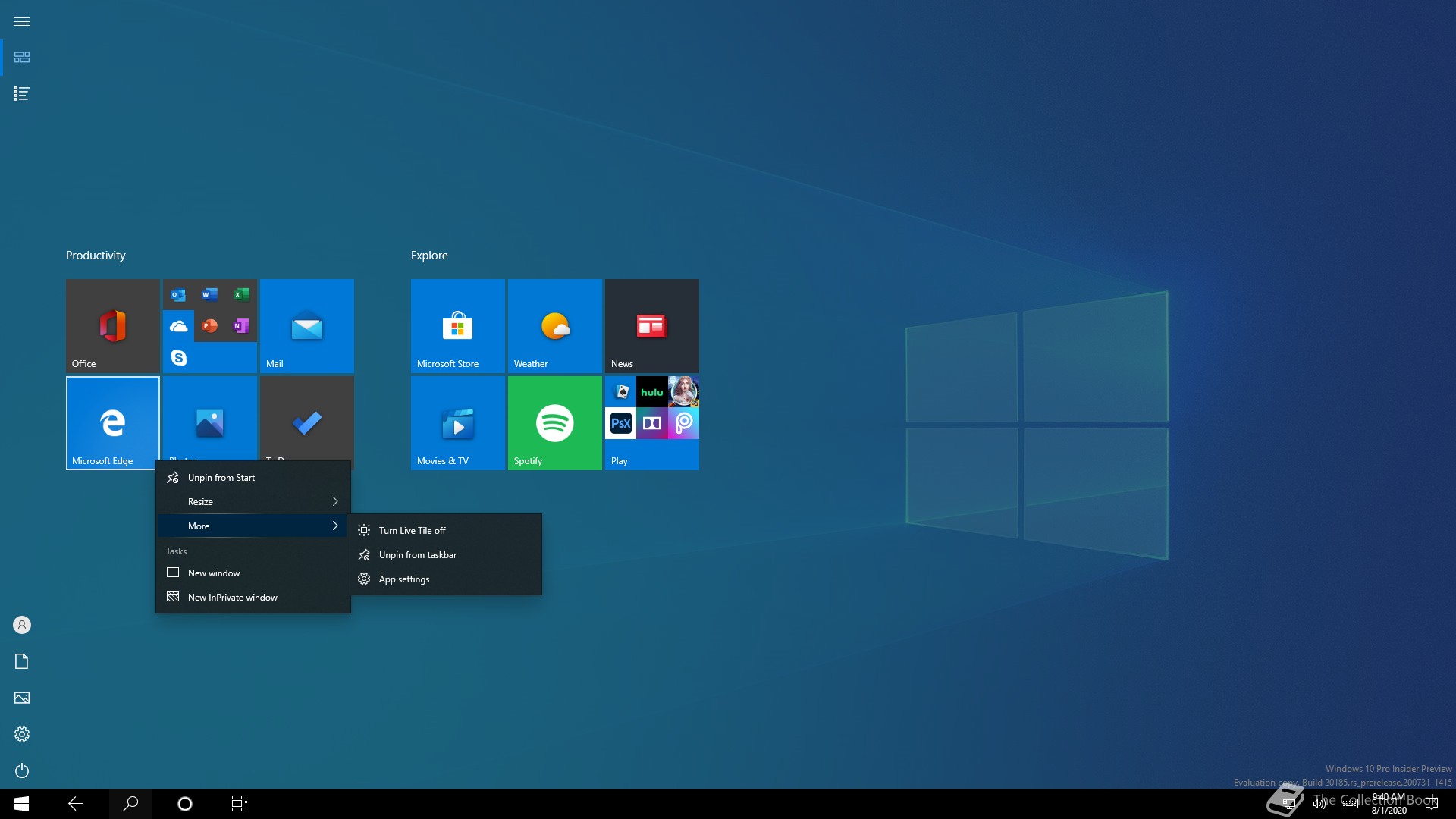Open the small Excel tile
Screen dimensions: 1456x819
coord(241,294)
